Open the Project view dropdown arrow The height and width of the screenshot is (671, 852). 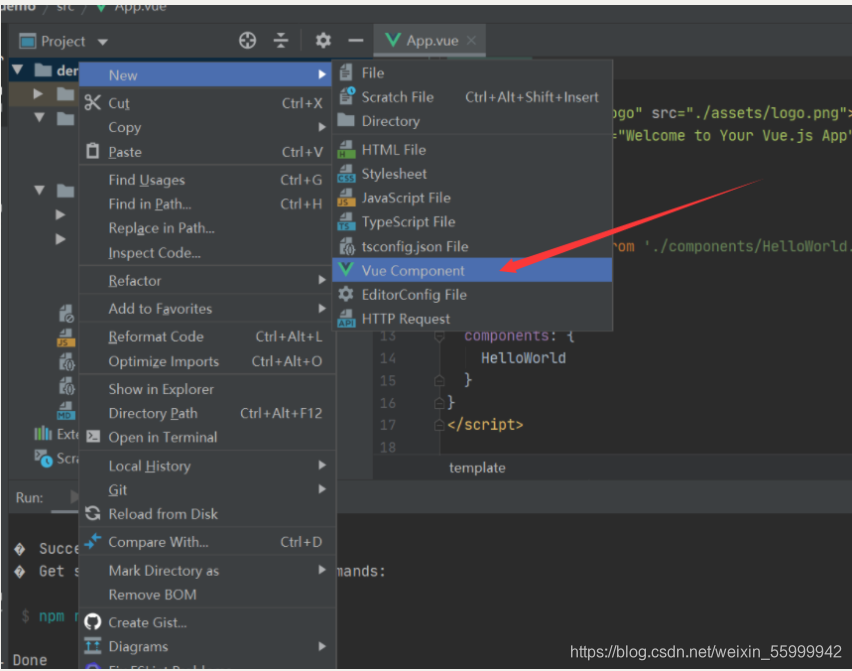tap(103, 42)
